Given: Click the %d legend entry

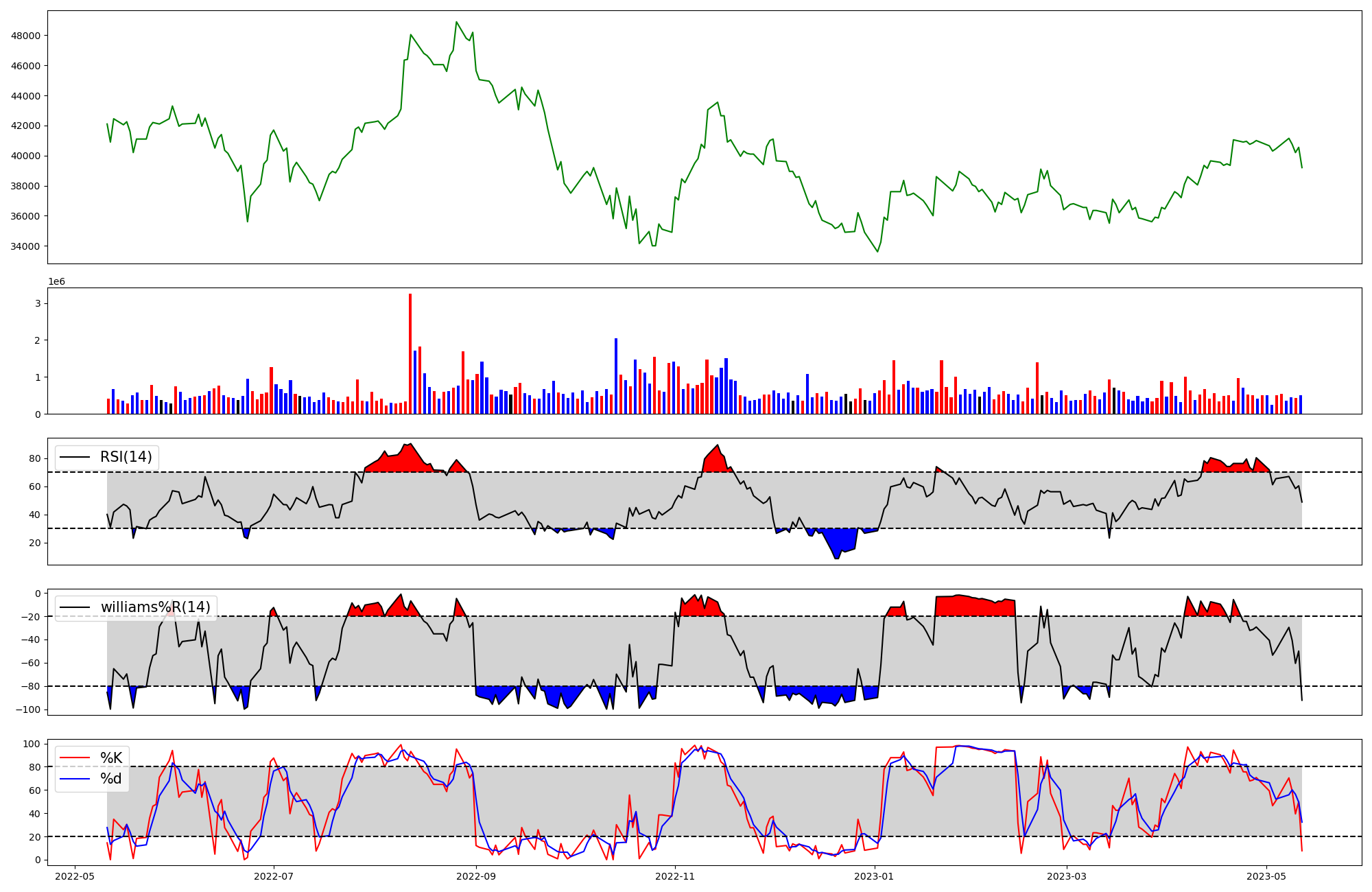Looking at the screenshot, I should coord(111,779).
